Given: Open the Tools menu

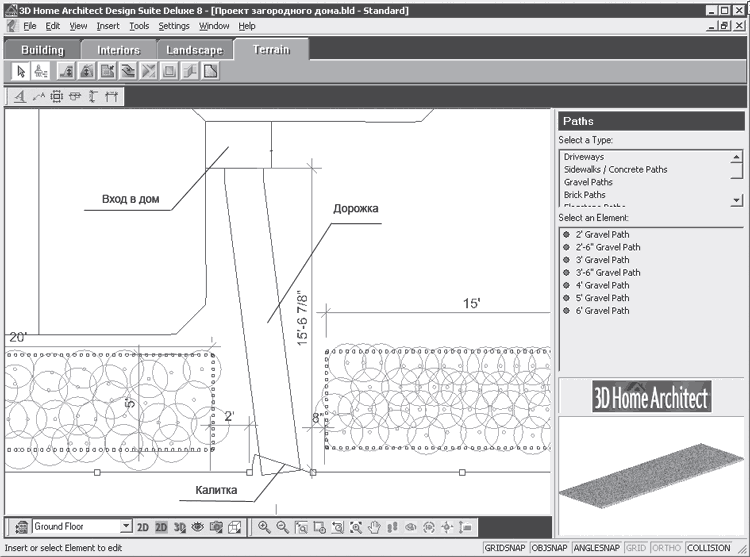Looking at the screenshot, I should (139, 25).
